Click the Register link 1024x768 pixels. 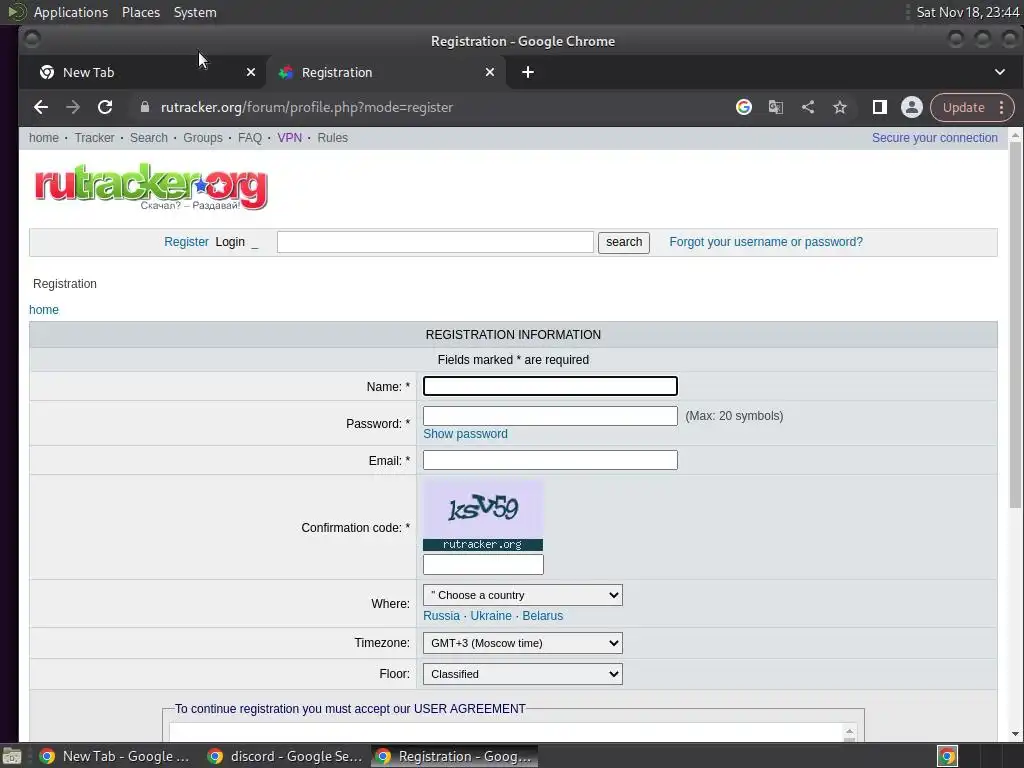point(186,242)
